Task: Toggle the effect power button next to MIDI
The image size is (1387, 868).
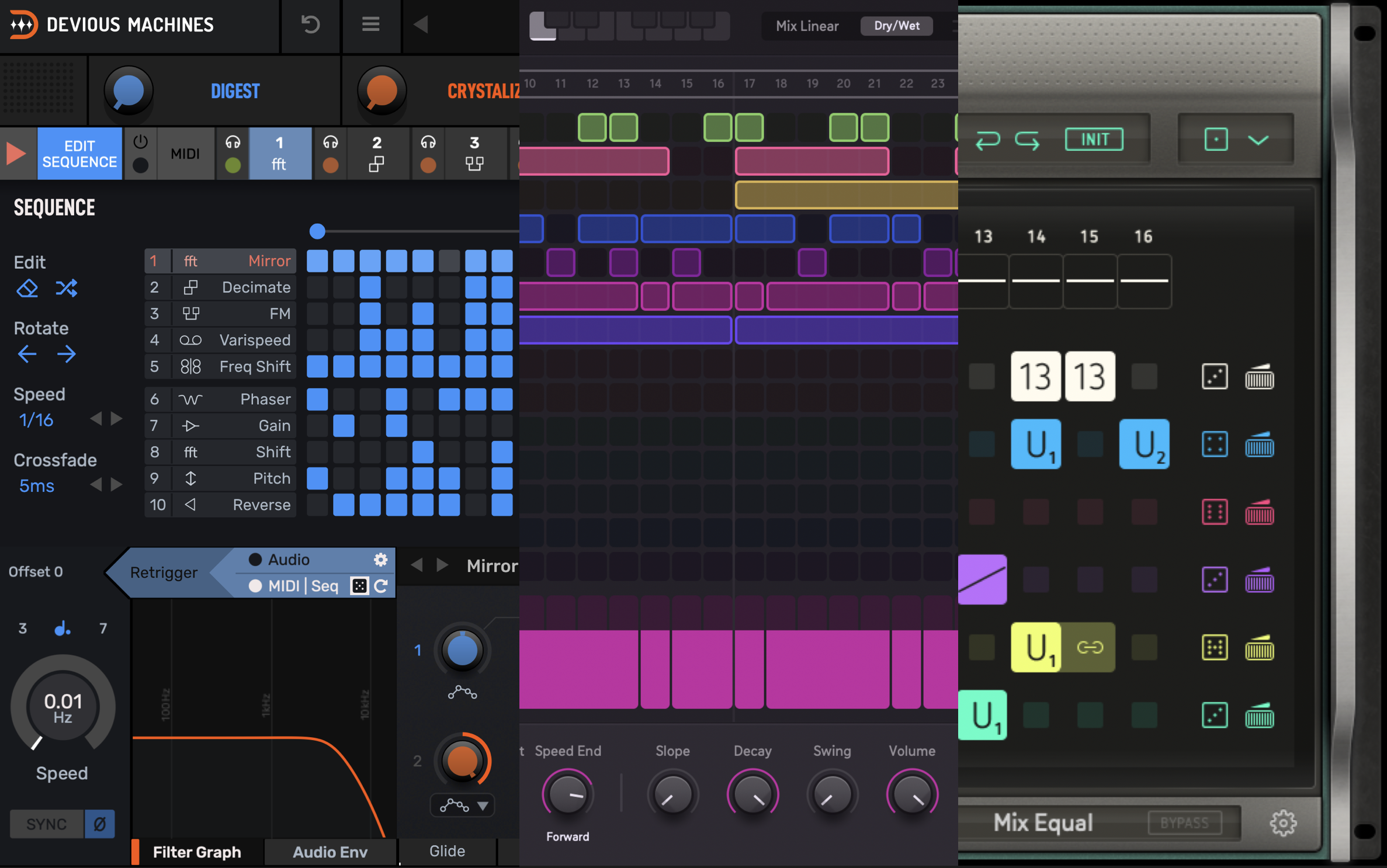Action: click(x=140, y=143)
